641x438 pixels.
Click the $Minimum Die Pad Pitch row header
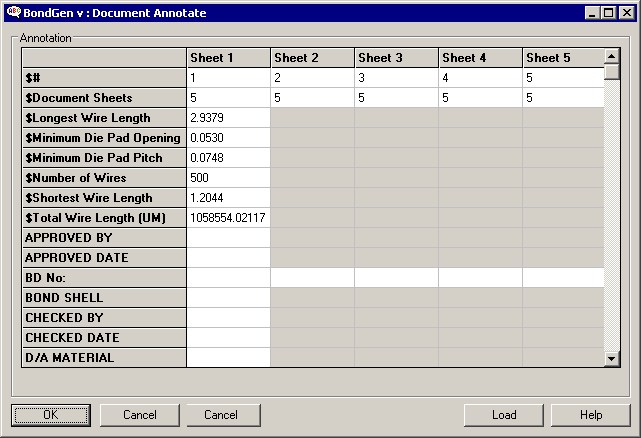click(104, 158)
